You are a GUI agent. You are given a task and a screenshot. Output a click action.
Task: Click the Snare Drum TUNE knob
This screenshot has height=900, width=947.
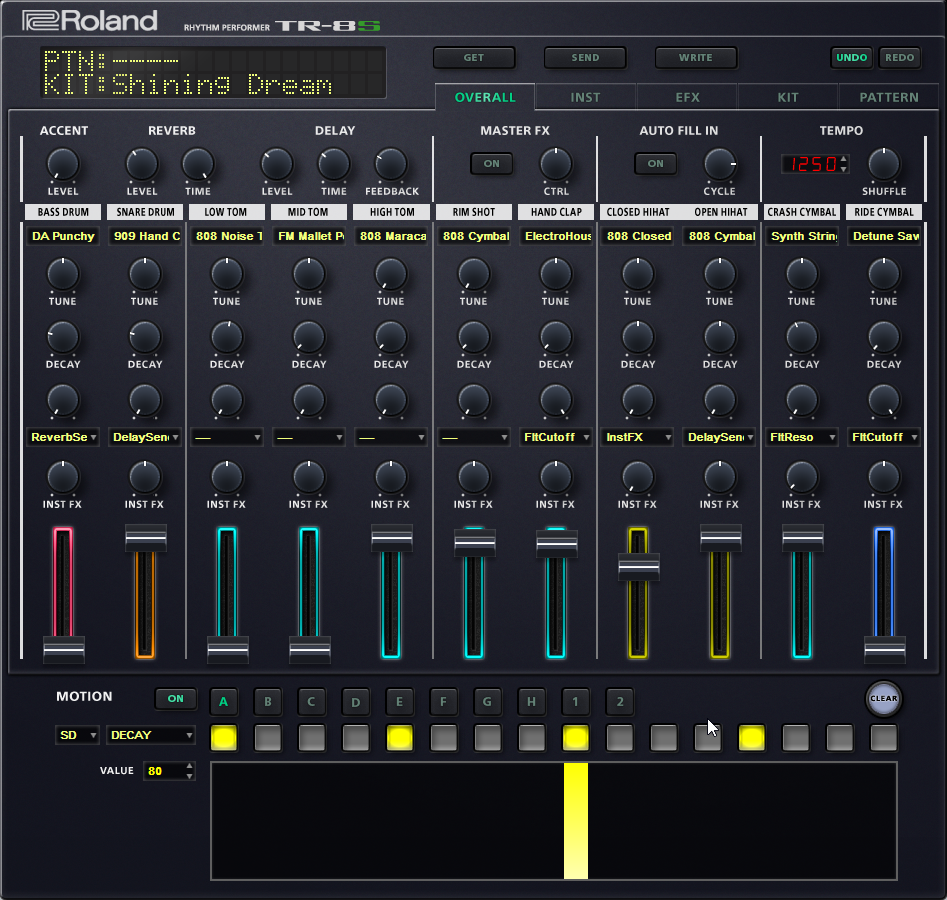click(145, 275)
